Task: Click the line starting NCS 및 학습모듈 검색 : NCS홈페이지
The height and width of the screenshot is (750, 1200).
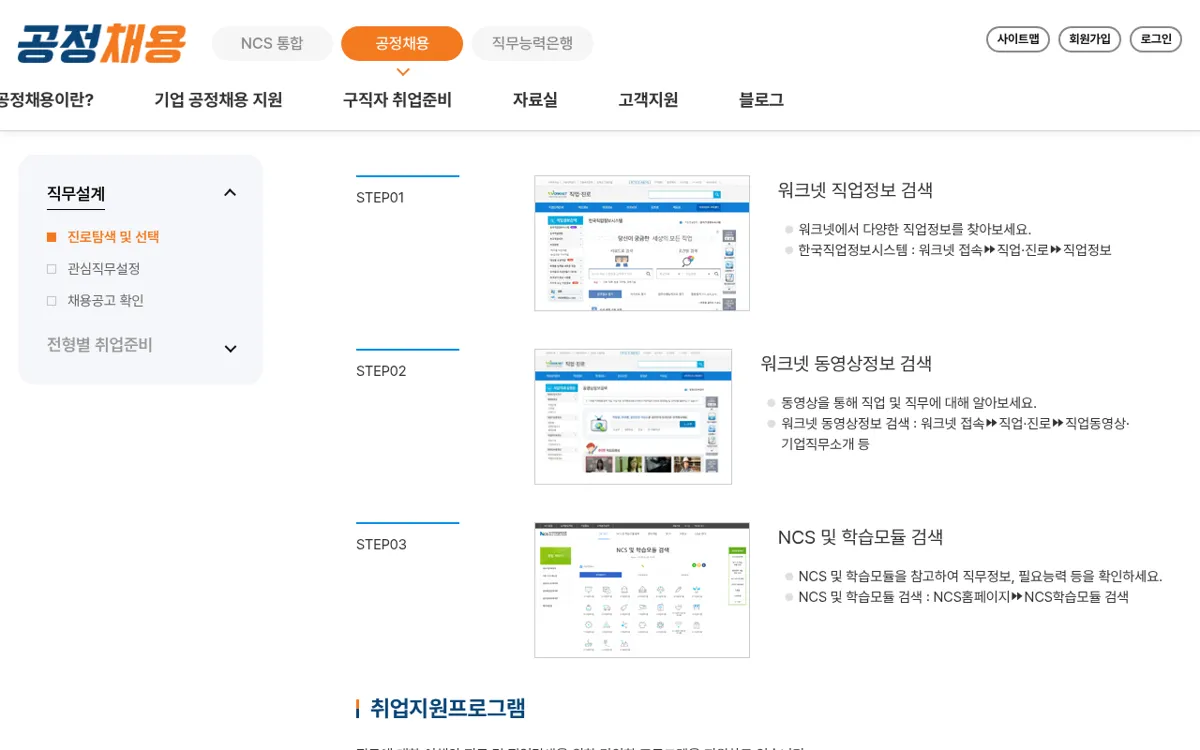Action: pyautogui.click(x=964, y=597)
